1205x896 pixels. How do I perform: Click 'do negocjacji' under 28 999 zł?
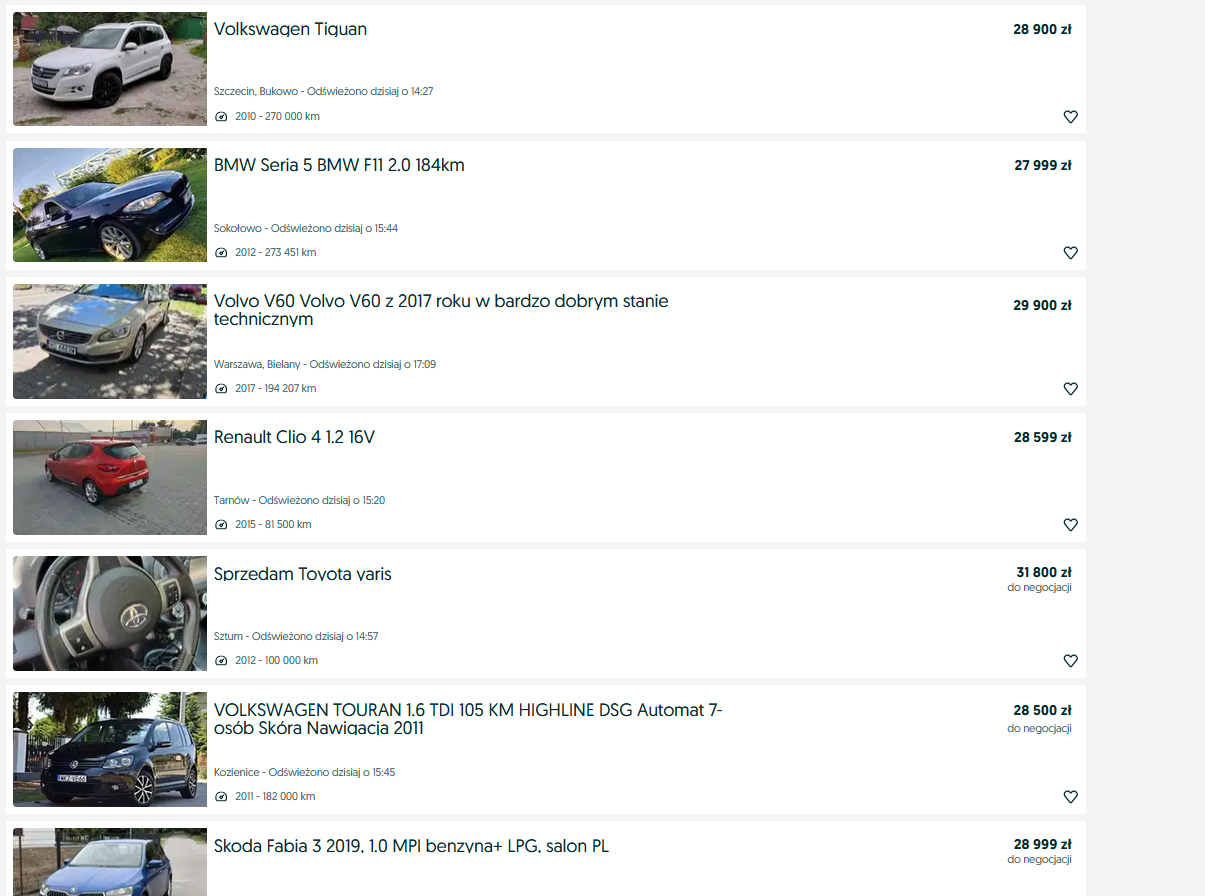(x=1039, y=859)
